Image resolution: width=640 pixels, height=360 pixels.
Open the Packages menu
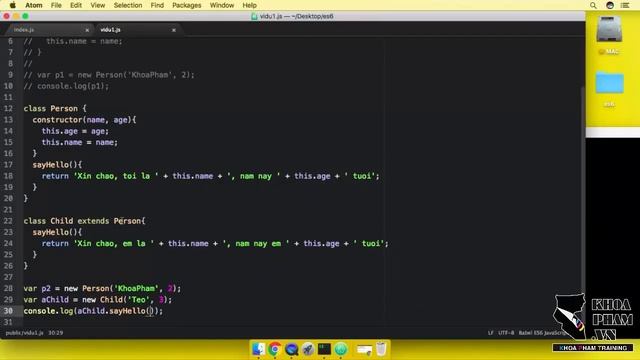[x=187, y=5]
